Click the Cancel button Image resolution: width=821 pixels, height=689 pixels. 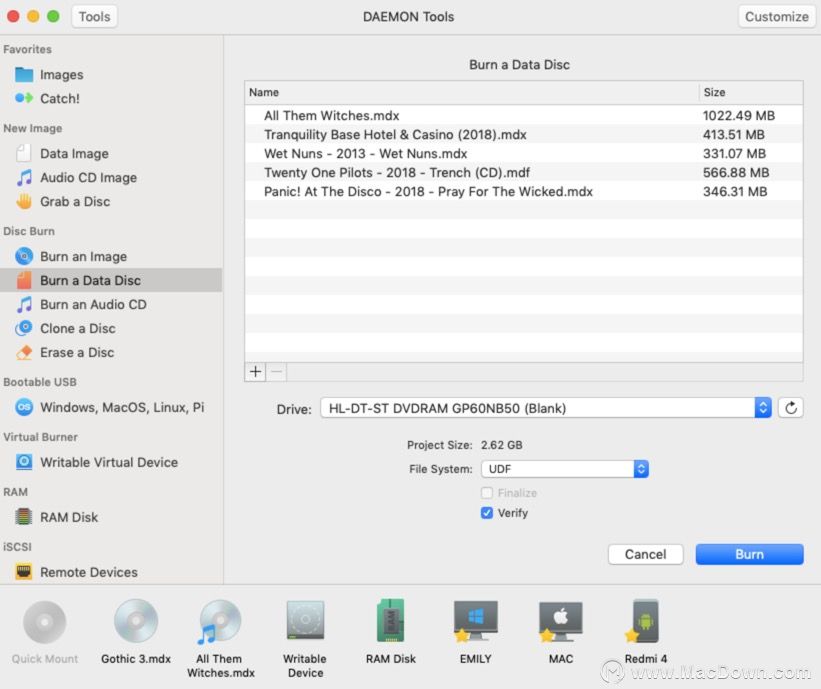646,554
